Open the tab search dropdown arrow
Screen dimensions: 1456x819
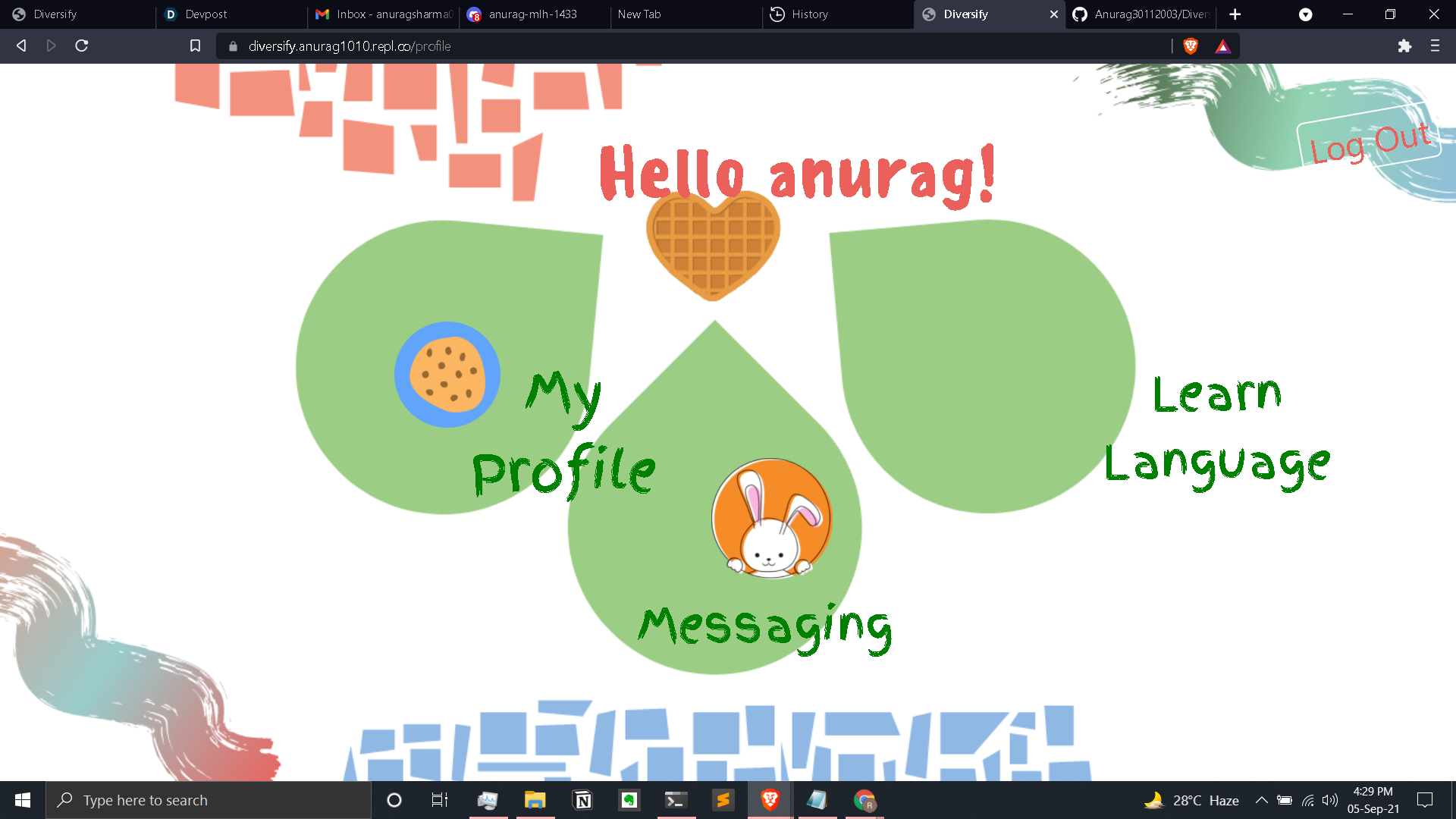pos(1305,14)
